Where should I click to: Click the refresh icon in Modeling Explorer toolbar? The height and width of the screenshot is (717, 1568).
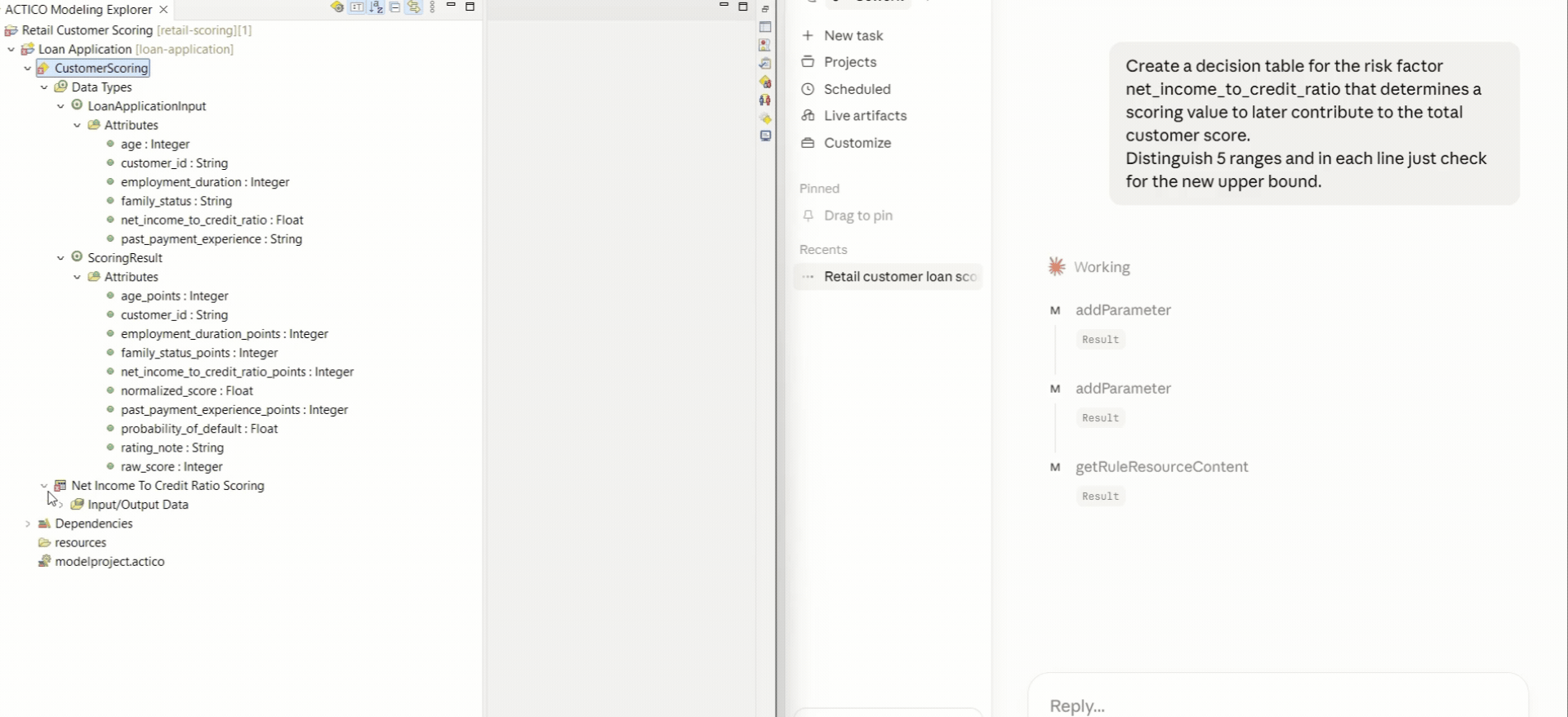click(x=336, y=7)
